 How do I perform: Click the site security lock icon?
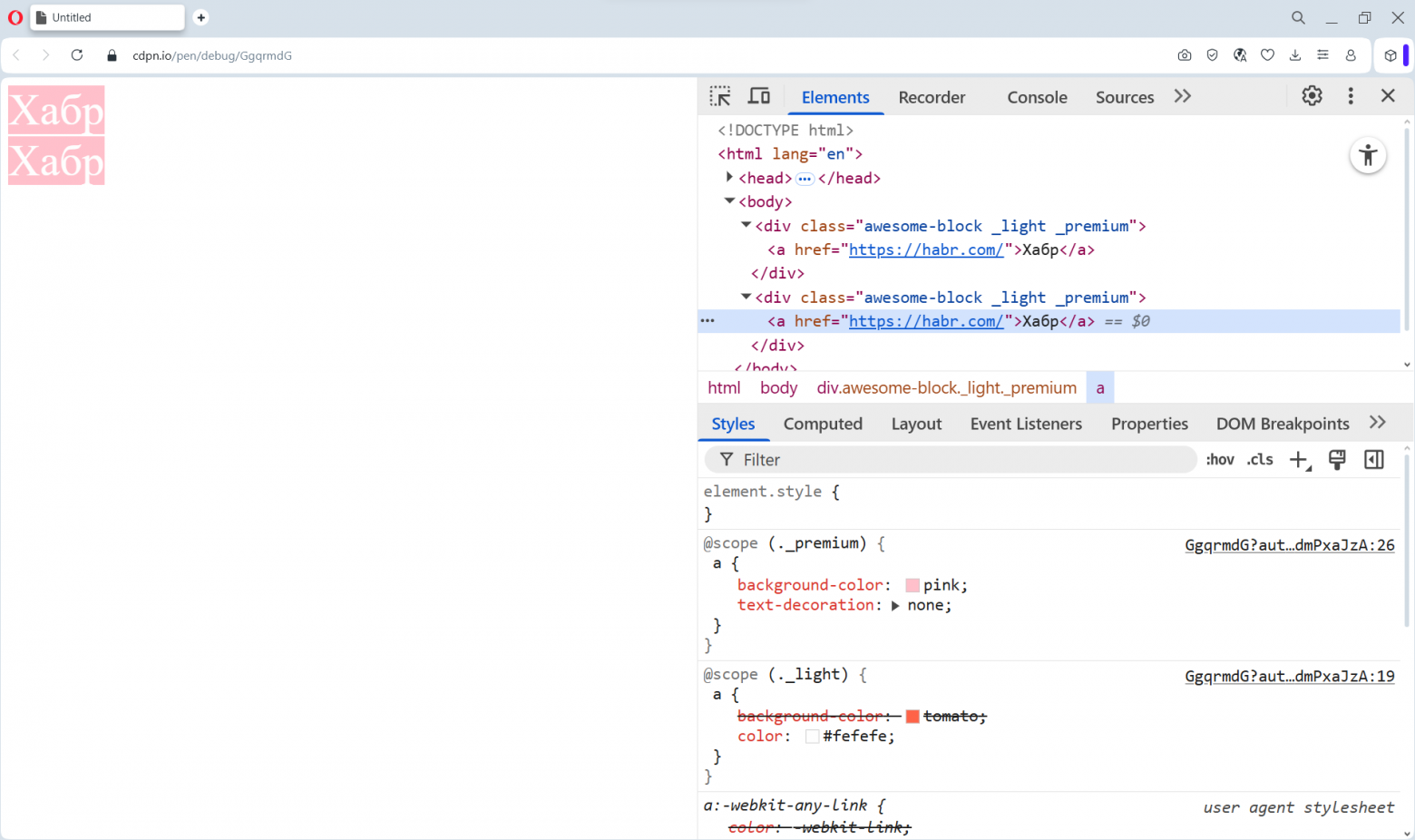112,55
